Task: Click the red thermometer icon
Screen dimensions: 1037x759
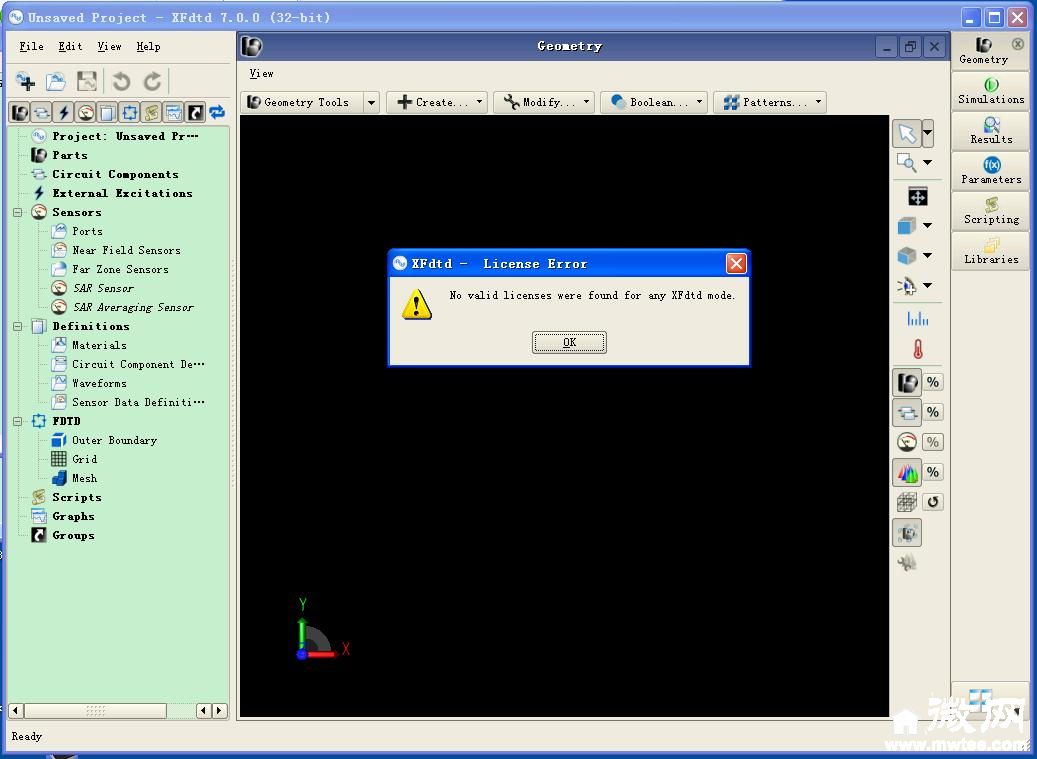Action: pyautogui.click(x=917, y=349)
